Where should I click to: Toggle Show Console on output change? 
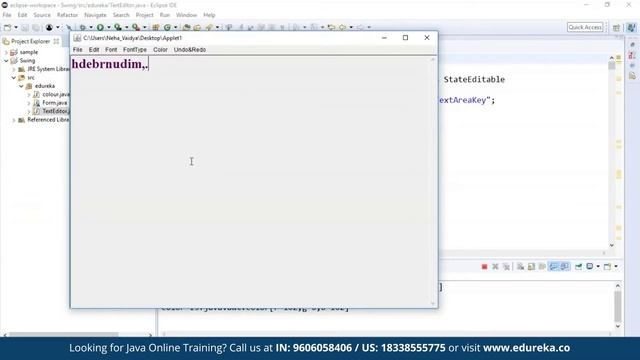coord(553,267)
